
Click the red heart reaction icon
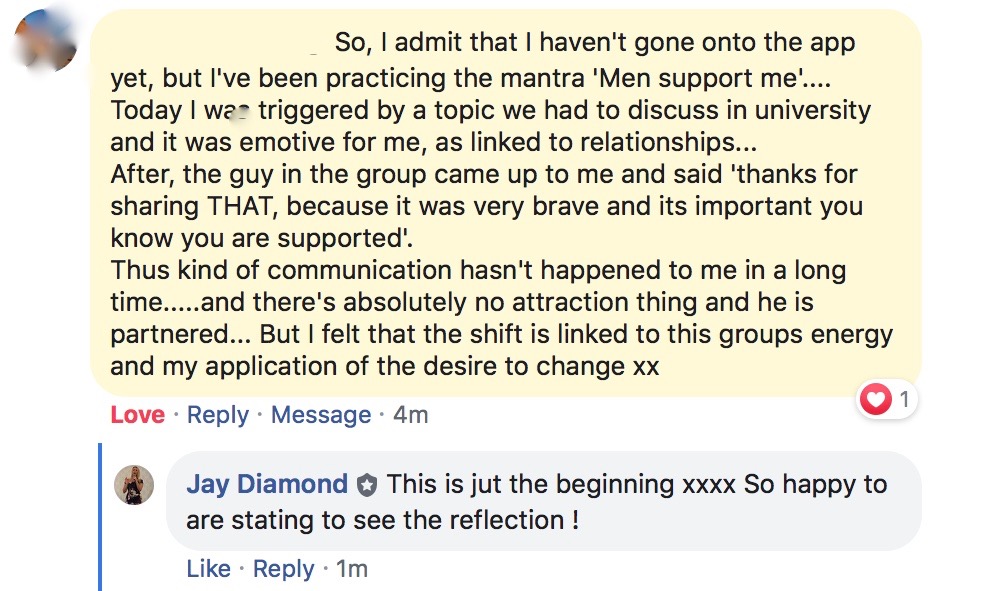click(x=876, y=400)
